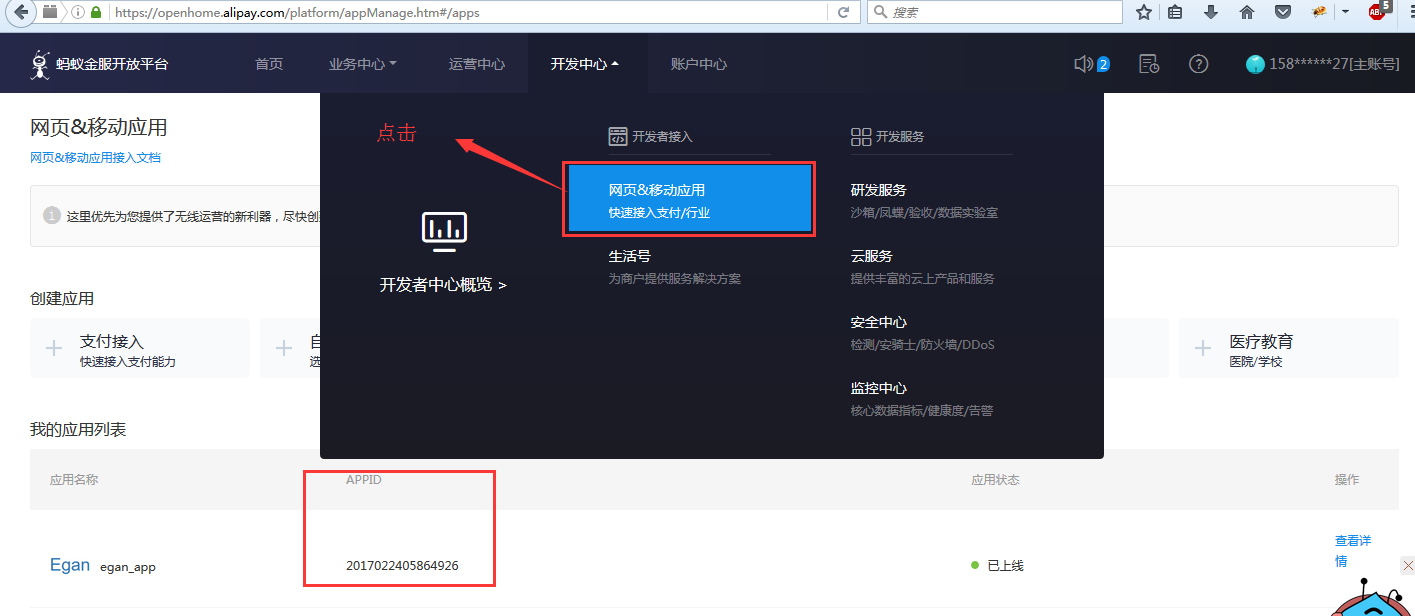Close the floating mascot widget

coord(1407,564)
